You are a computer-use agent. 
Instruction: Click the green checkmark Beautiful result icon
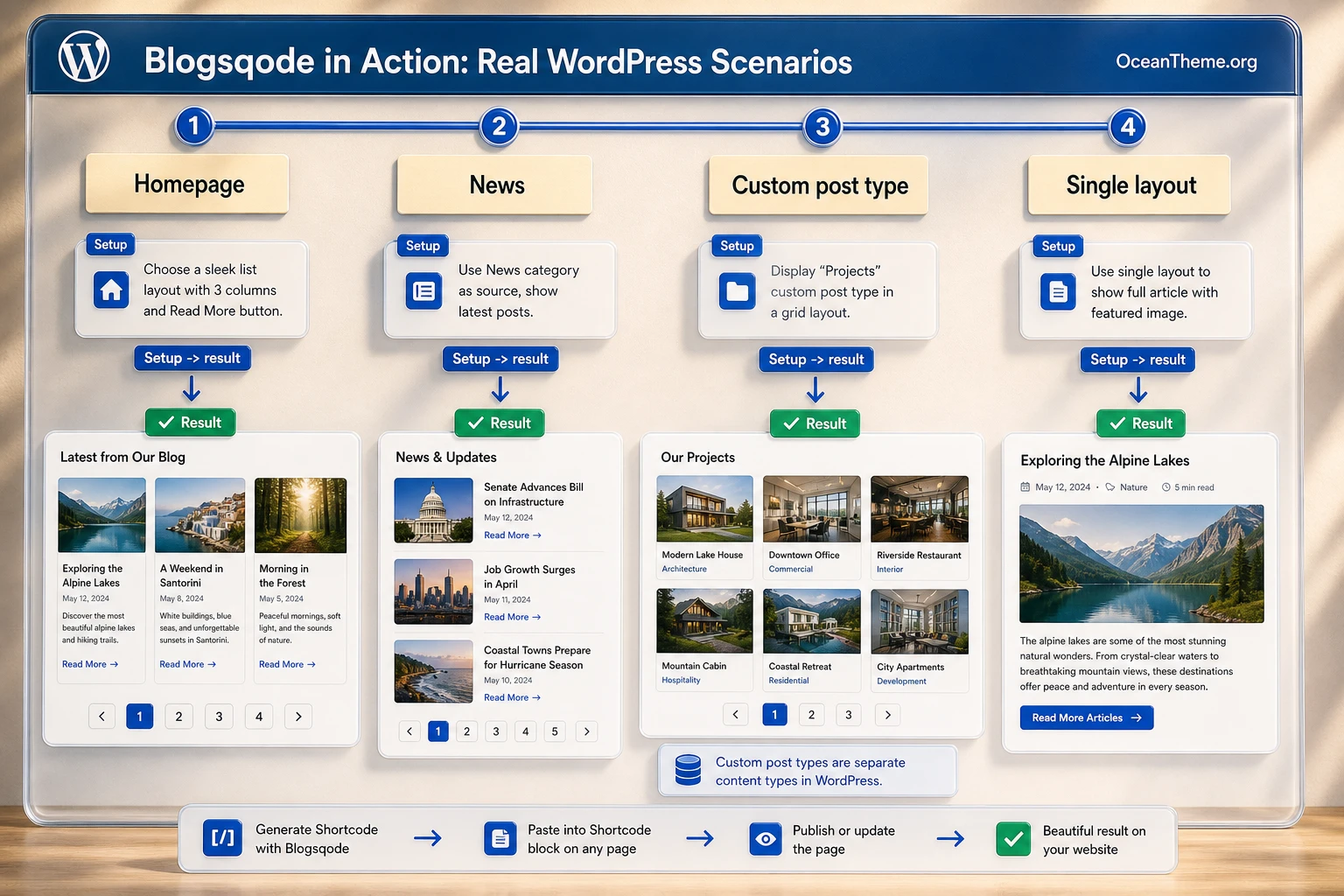point(1013,839)
